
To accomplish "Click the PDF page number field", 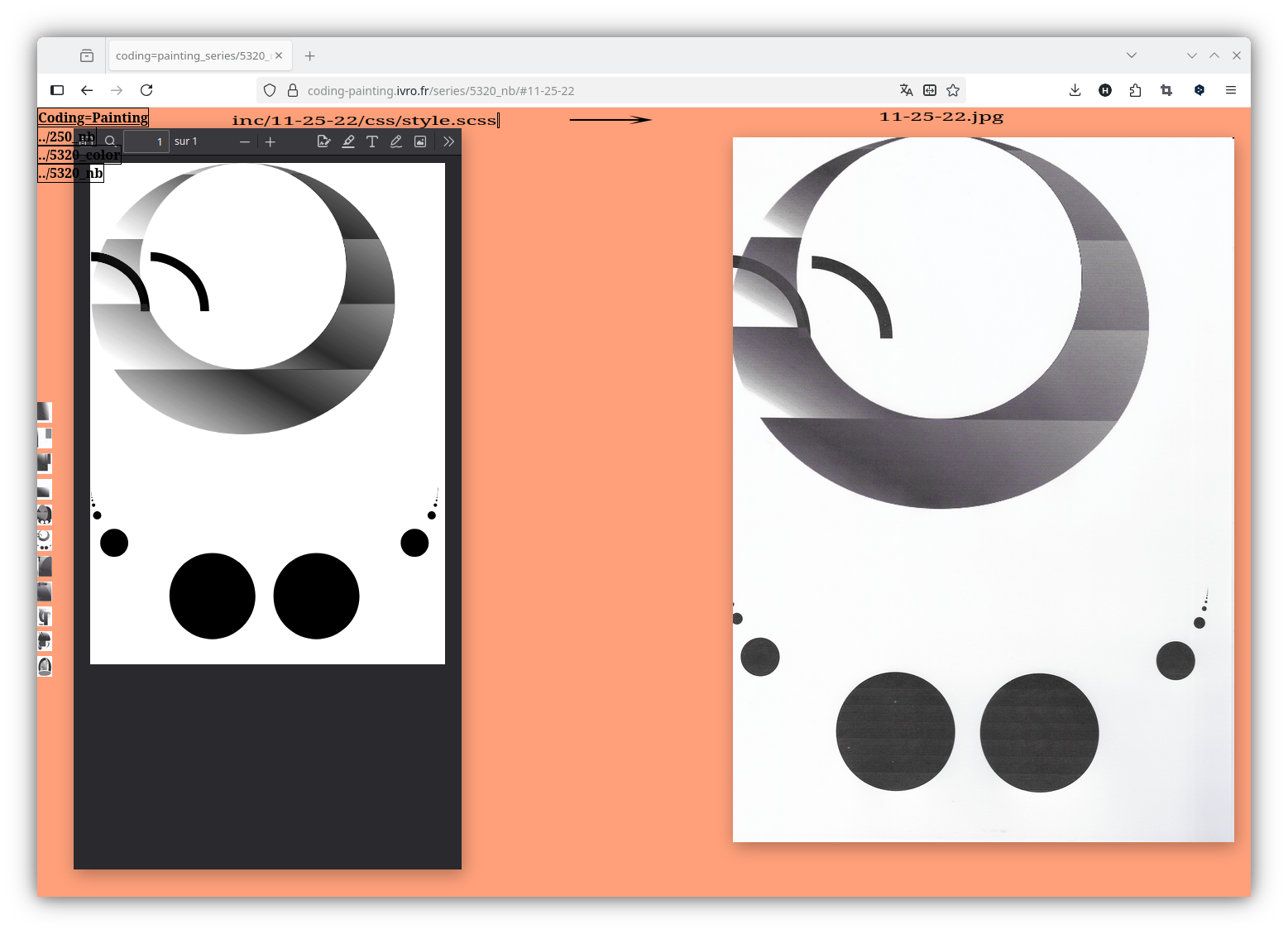I will pos(146,141).
